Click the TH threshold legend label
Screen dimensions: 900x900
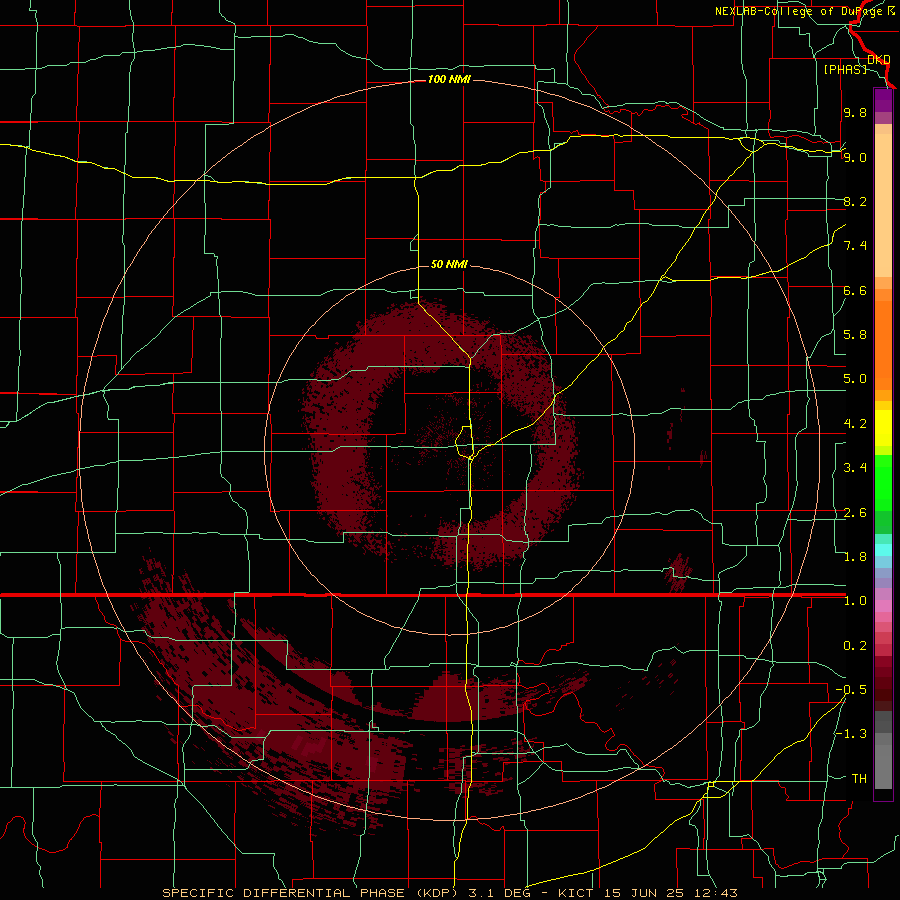tap(859, 779)
